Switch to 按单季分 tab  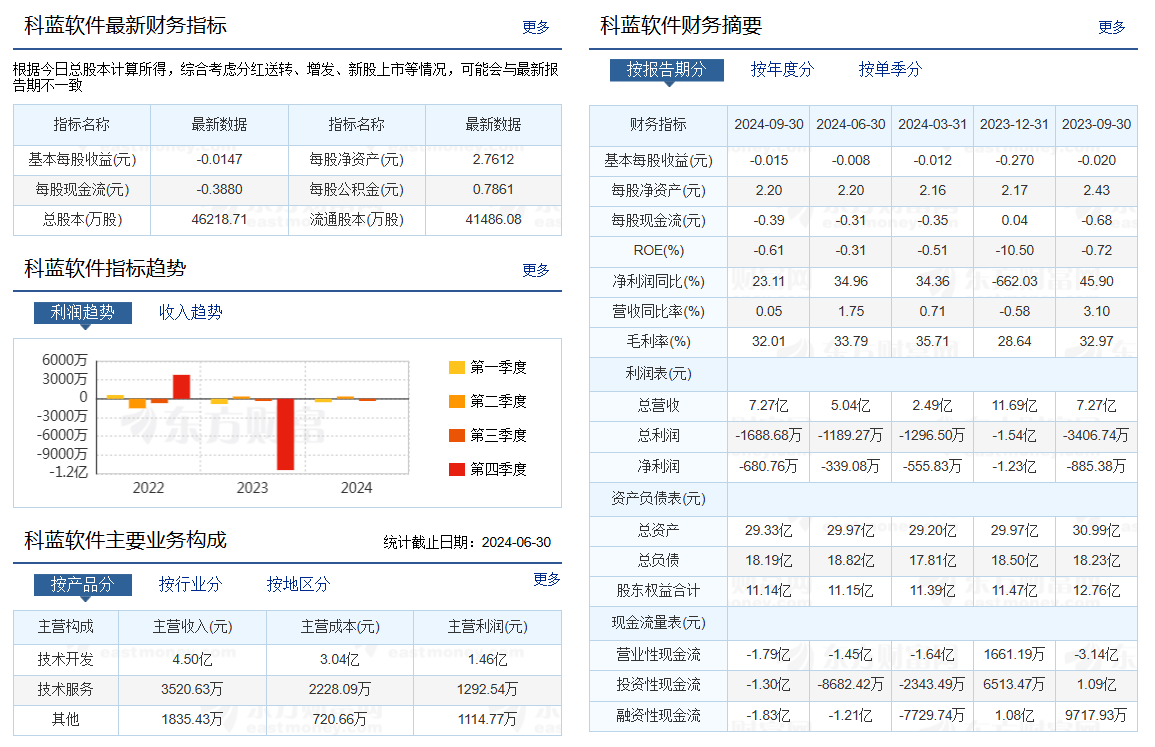(890, 70)
